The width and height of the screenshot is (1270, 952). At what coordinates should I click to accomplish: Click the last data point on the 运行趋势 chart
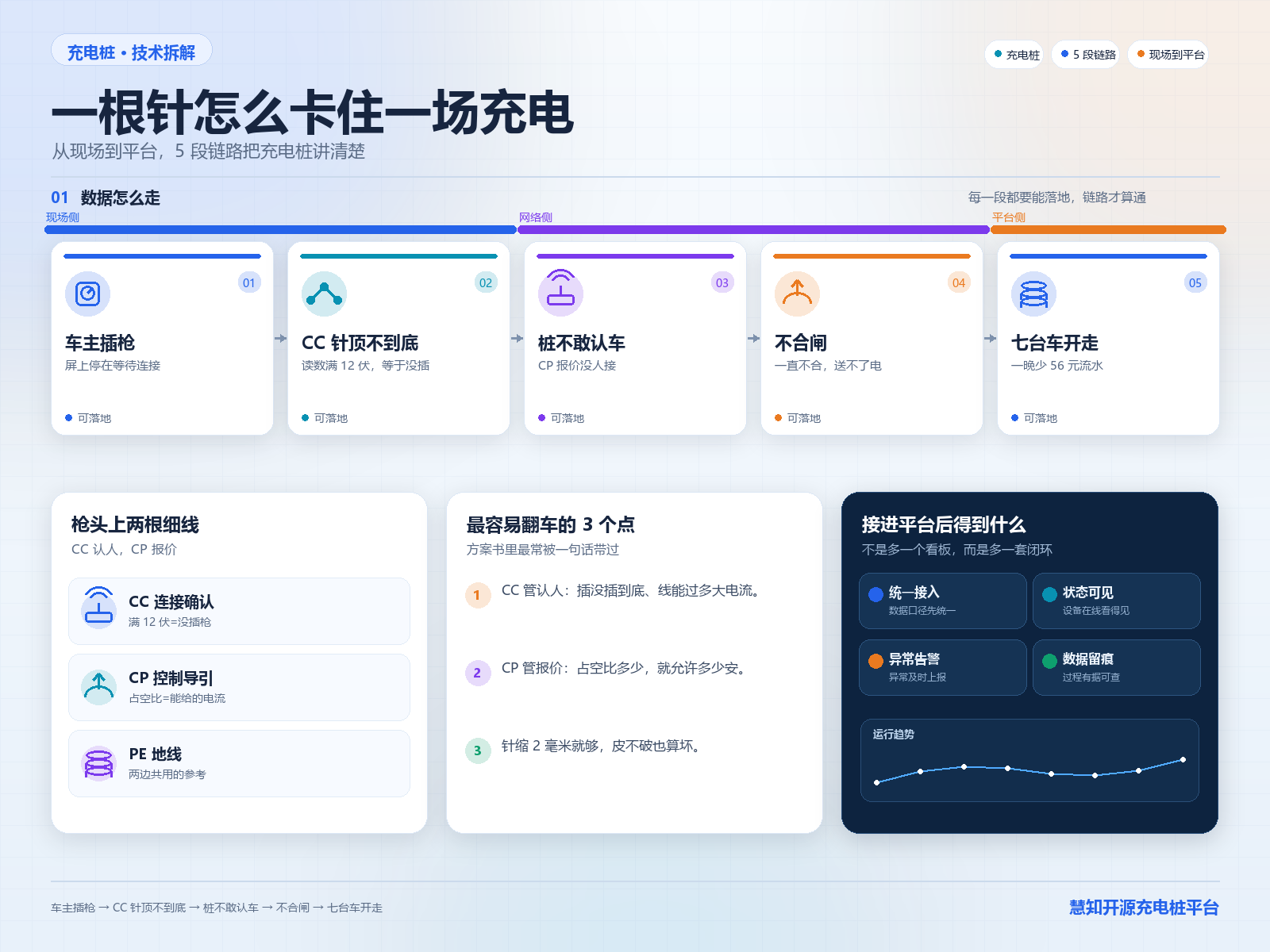1183,760
